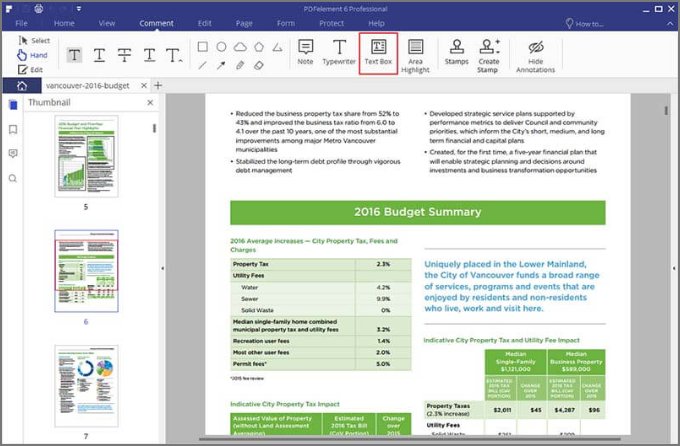Image resolution: width=680 pixels, height=446 pixels.
Task: Switch to the Hand tool
Action: [33, 55]
